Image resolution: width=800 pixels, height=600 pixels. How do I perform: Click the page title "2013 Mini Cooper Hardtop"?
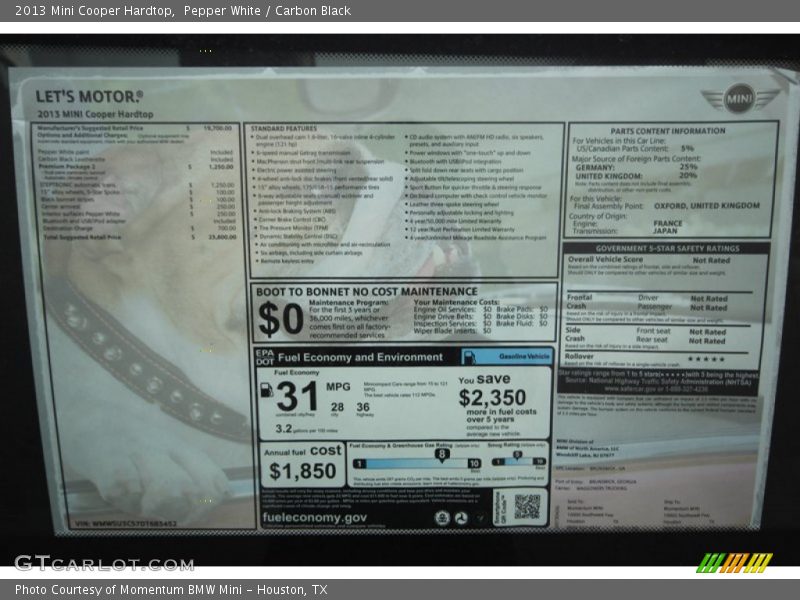[94, 10]
